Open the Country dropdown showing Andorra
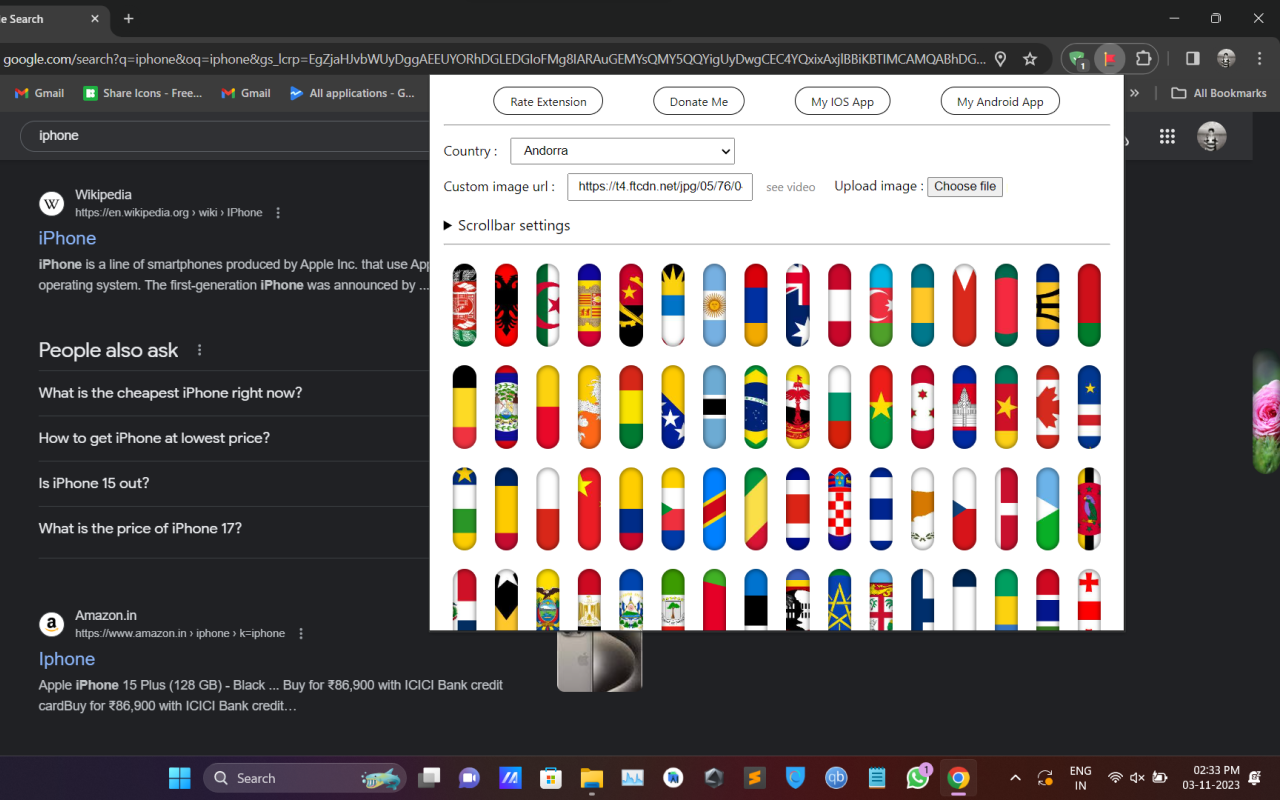Image resolution: width=1280 pixels, height=800 pixels. click(622, 151)
